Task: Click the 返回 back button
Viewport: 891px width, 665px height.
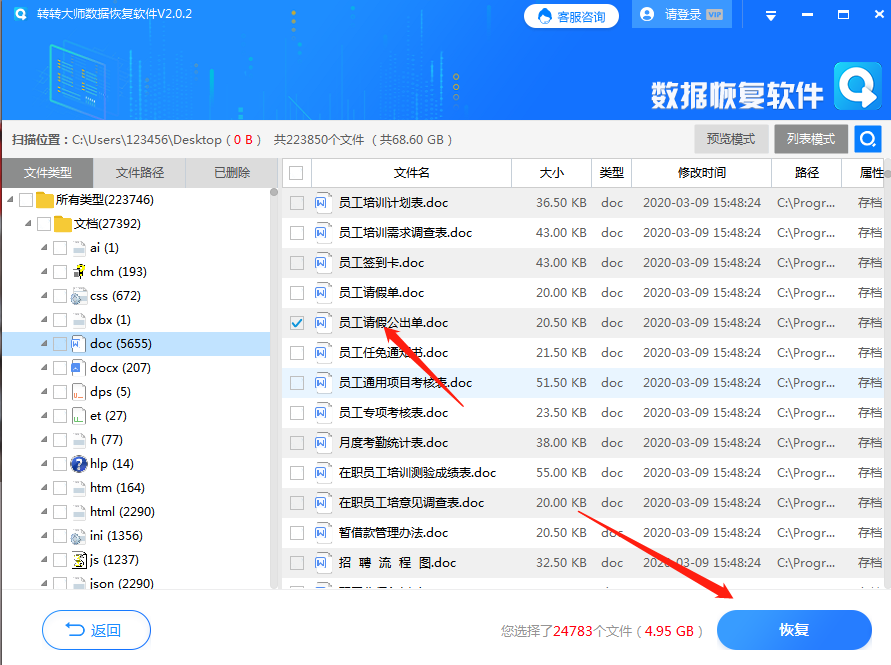Action: point(96,630)
